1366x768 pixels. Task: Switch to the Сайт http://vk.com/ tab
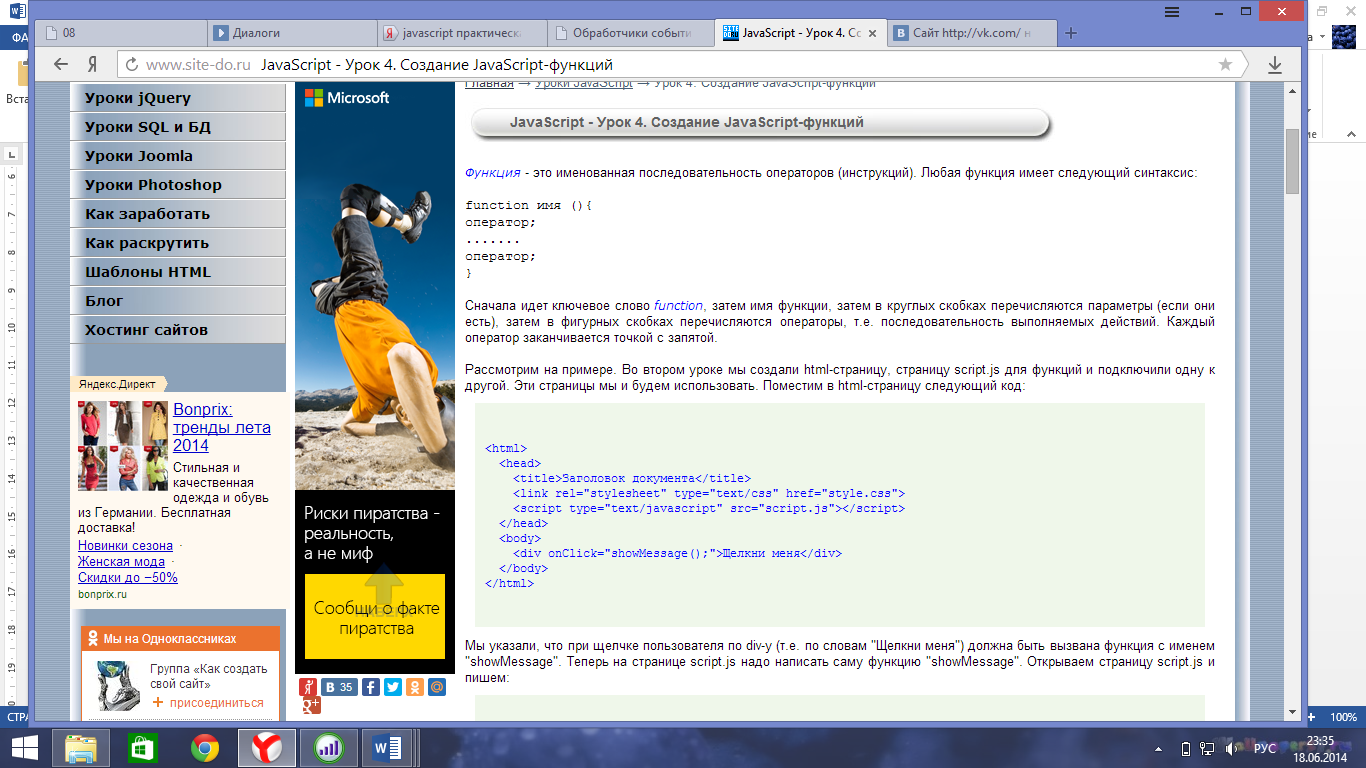point(972,33)
